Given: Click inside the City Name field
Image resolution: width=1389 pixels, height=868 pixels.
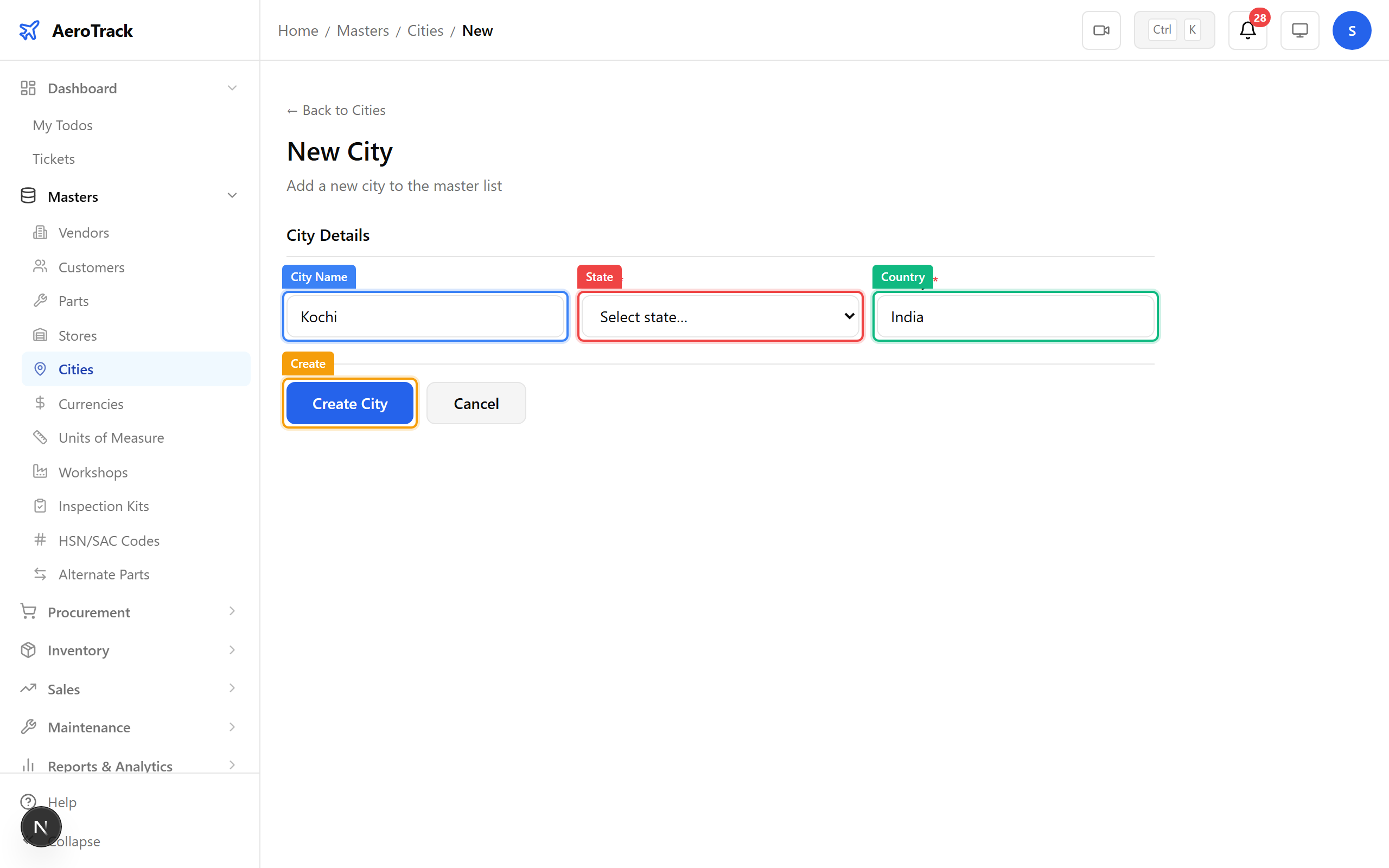Looking at the screenshot, I should coord(425,316).
